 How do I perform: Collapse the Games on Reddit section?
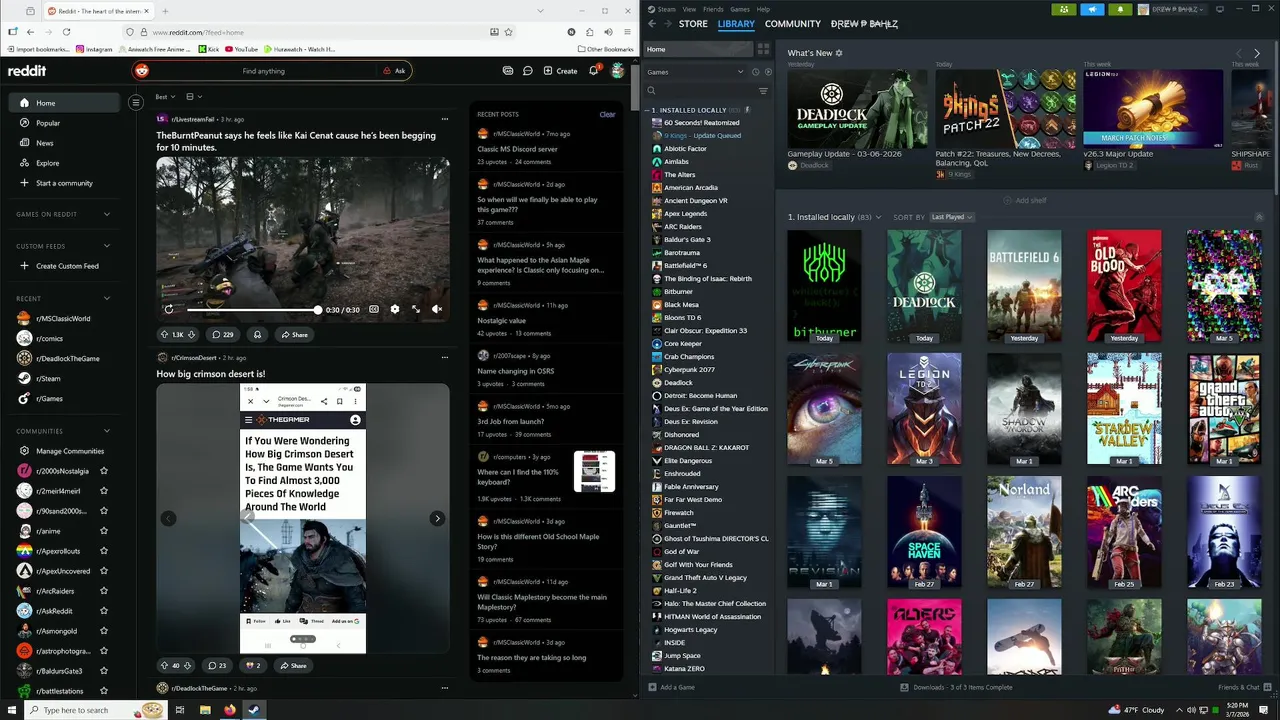tap(107, 214)
